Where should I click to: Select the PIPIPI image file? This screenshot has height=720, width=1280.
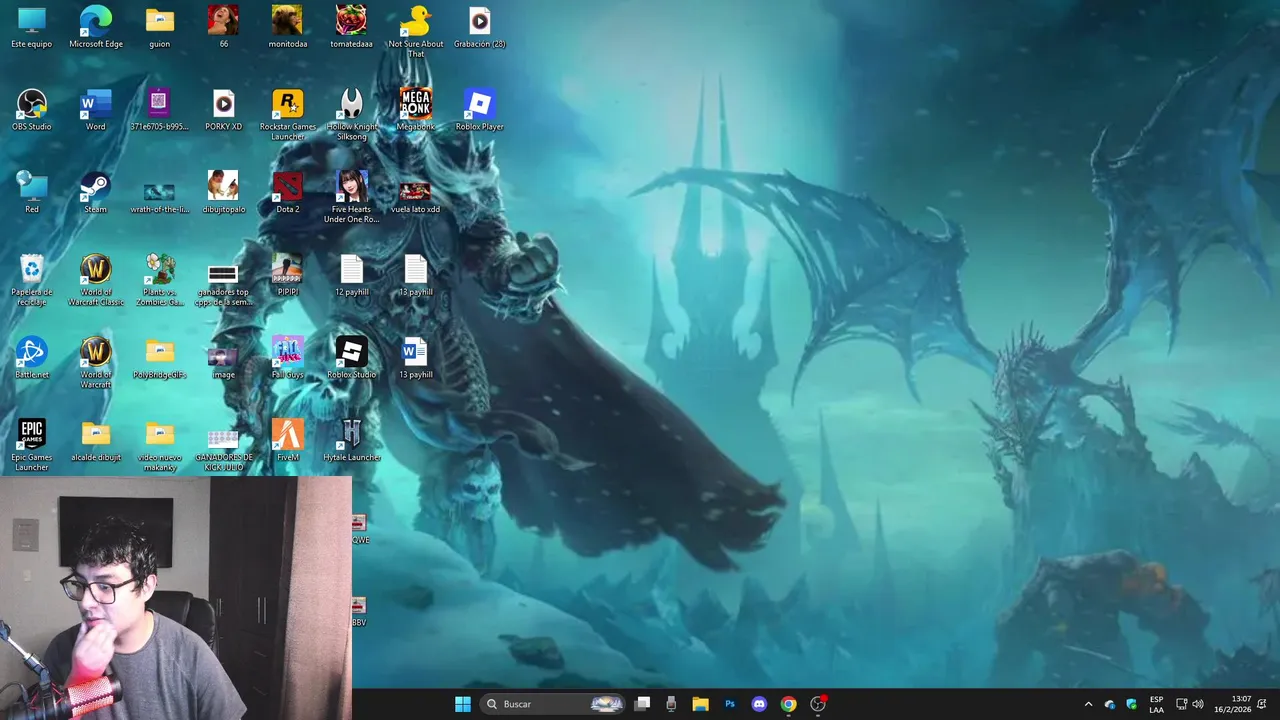287,275
